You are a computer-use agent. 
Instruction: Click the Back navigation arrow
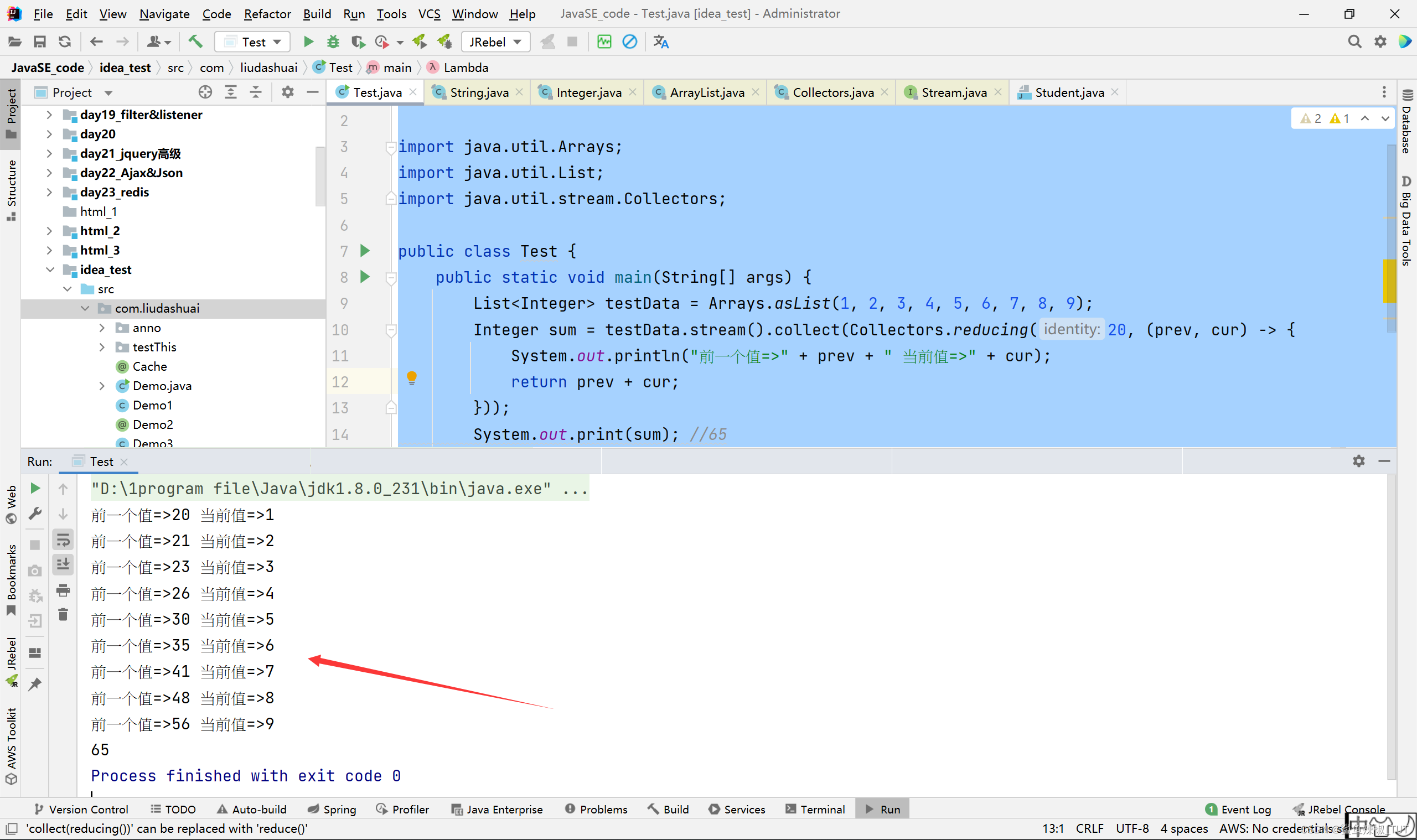point(96,42)
